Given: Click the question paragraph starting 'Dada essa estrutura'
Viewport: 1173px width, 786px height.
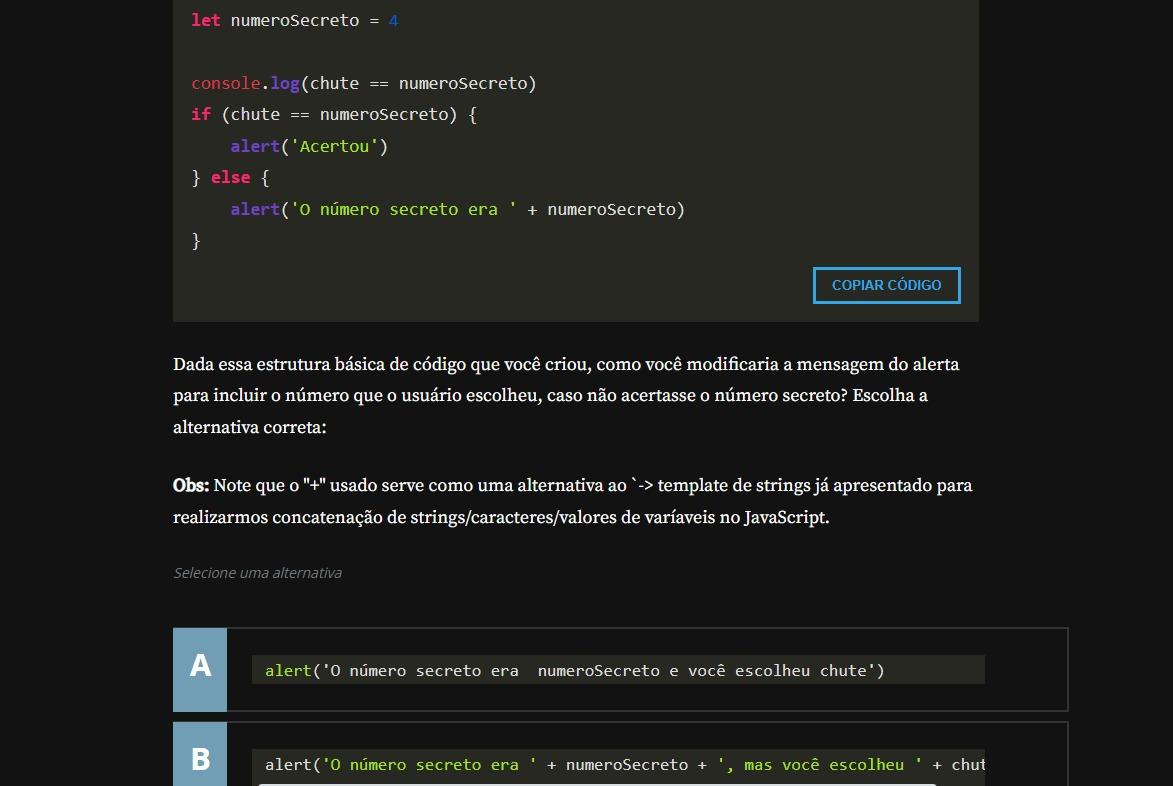Looking at the screenshot, I should point(565,365).
